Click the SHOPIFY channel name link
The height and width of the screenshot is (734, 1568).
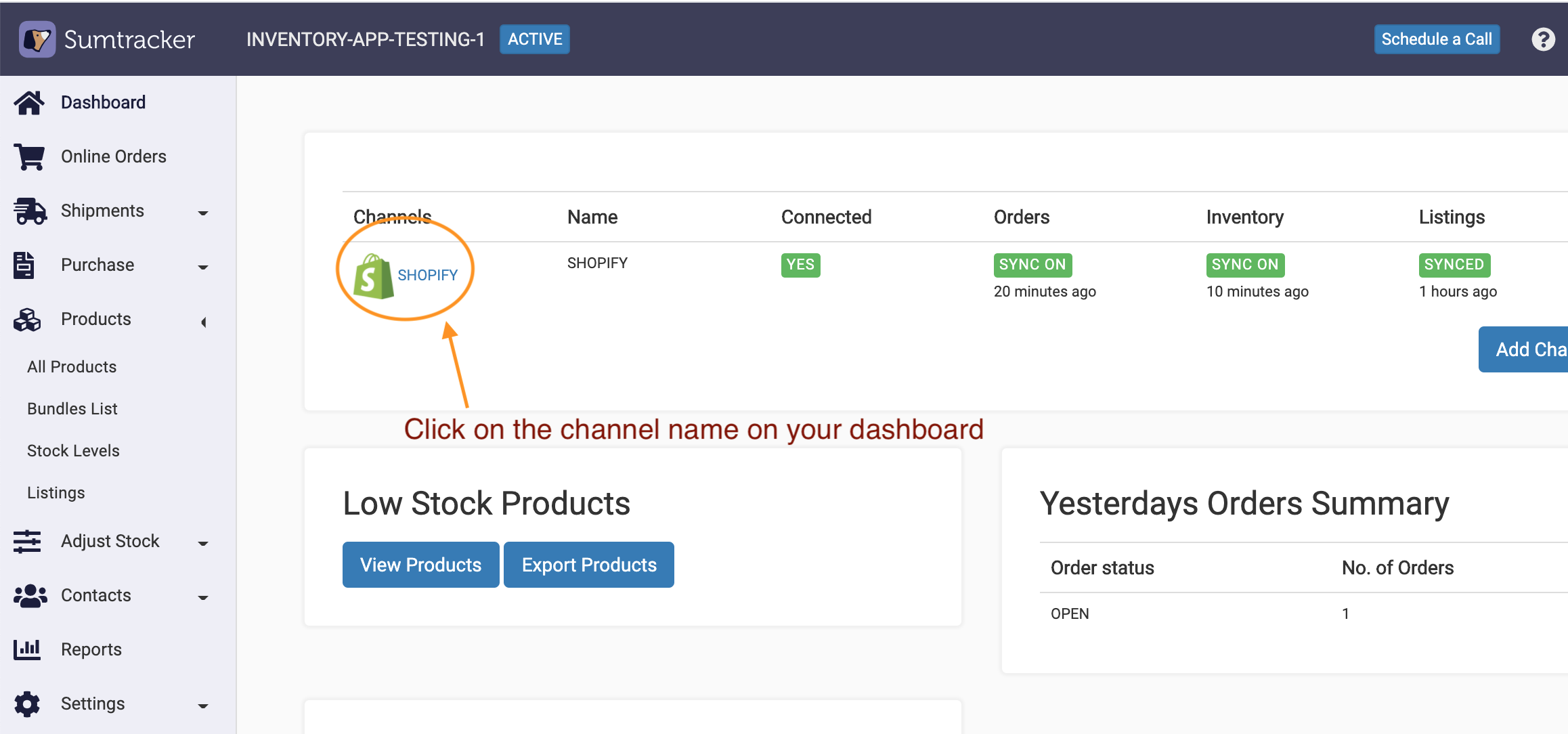pyautogui.click(x=427, y=275)
